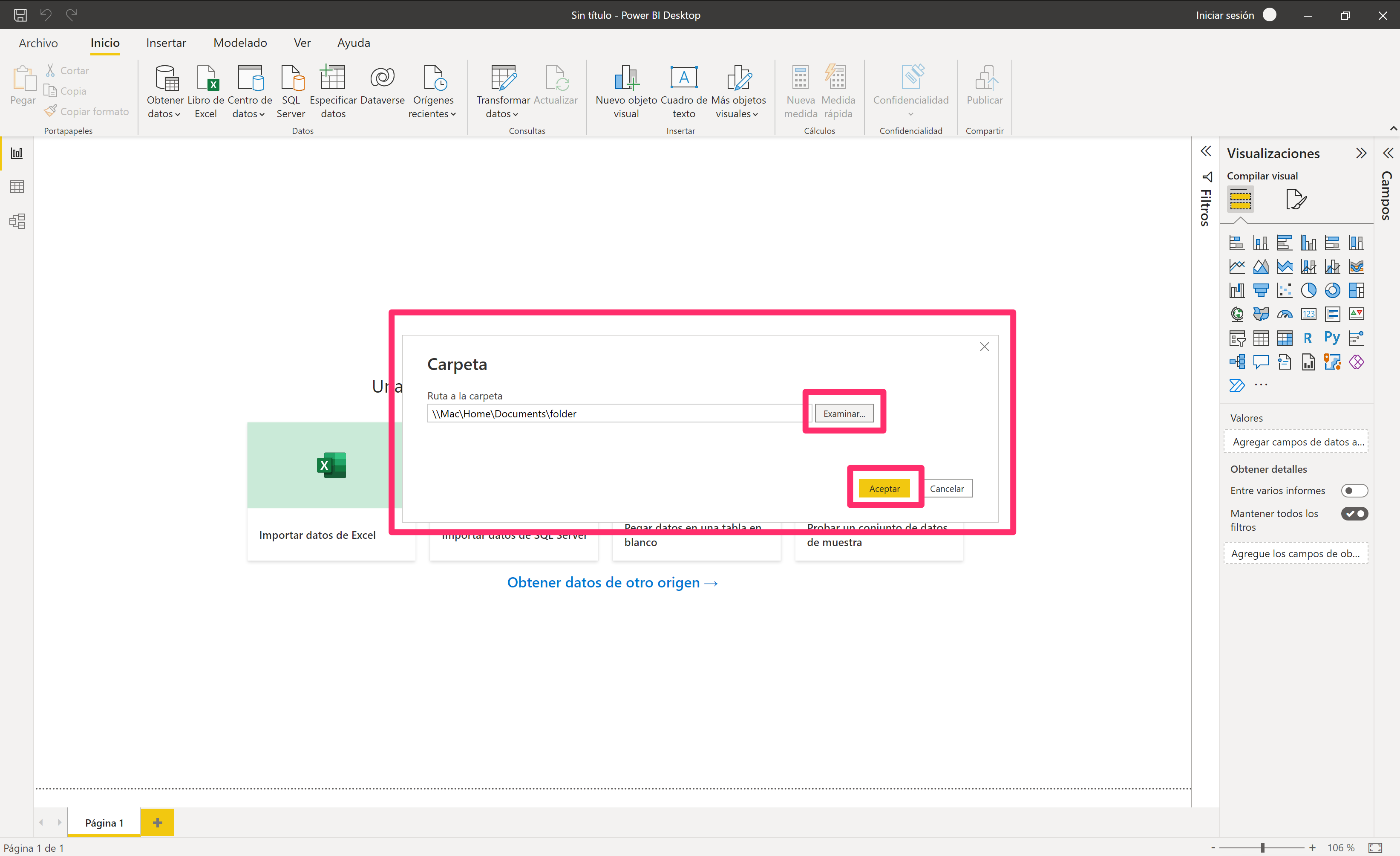Select the Power Automate visual icon
The width and height of the screenshot is (1400, 856).
click(x=1237, y=385)
